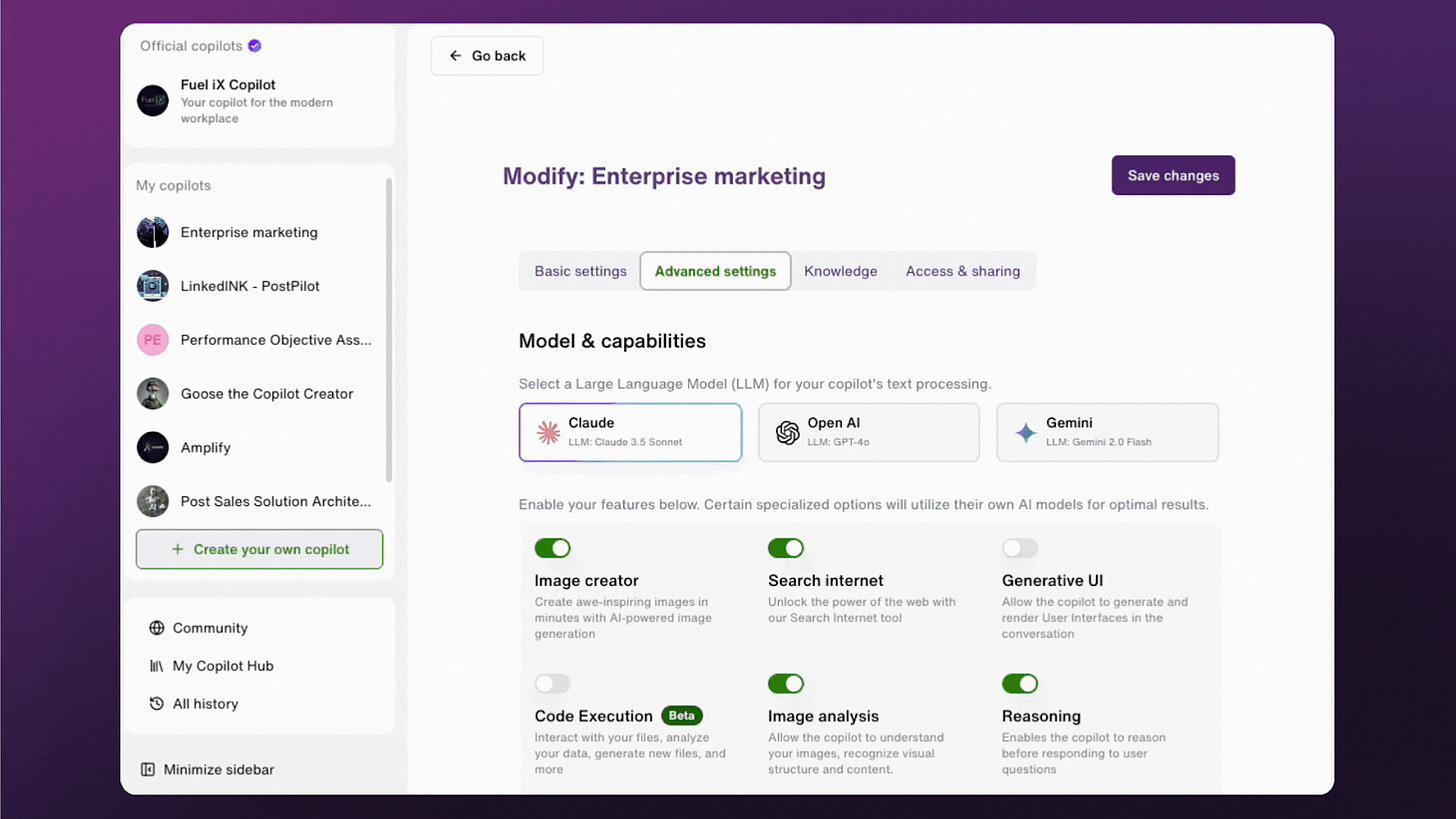Enable the Generative UI toggle
This screenshot has height=819, width=1456.
(1020, 548)
